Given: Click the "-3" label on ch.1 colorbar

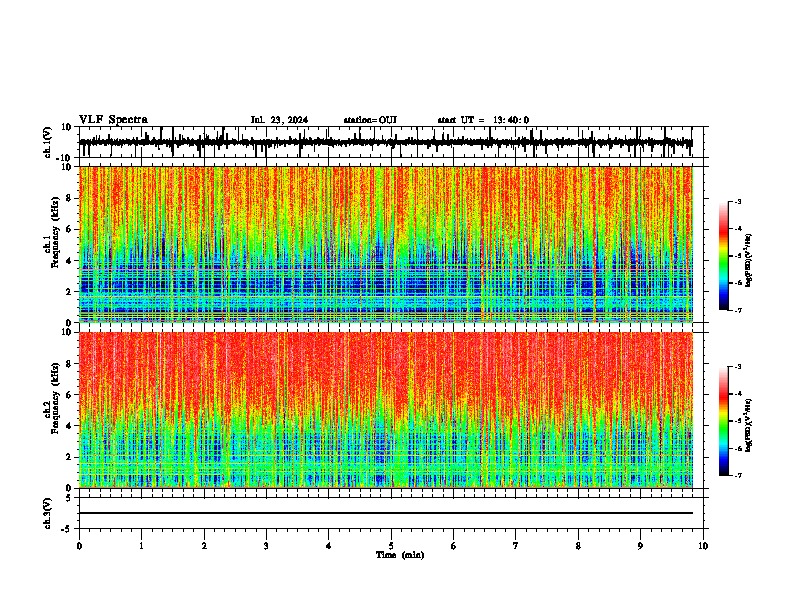Looking at the screenshot, I should tap(738, 201).
